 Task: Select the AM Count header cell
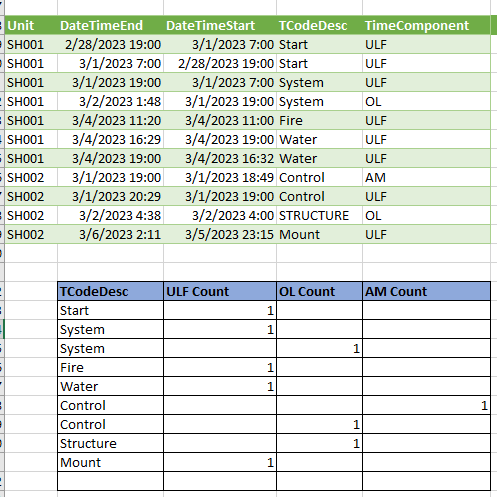(426, 291)
